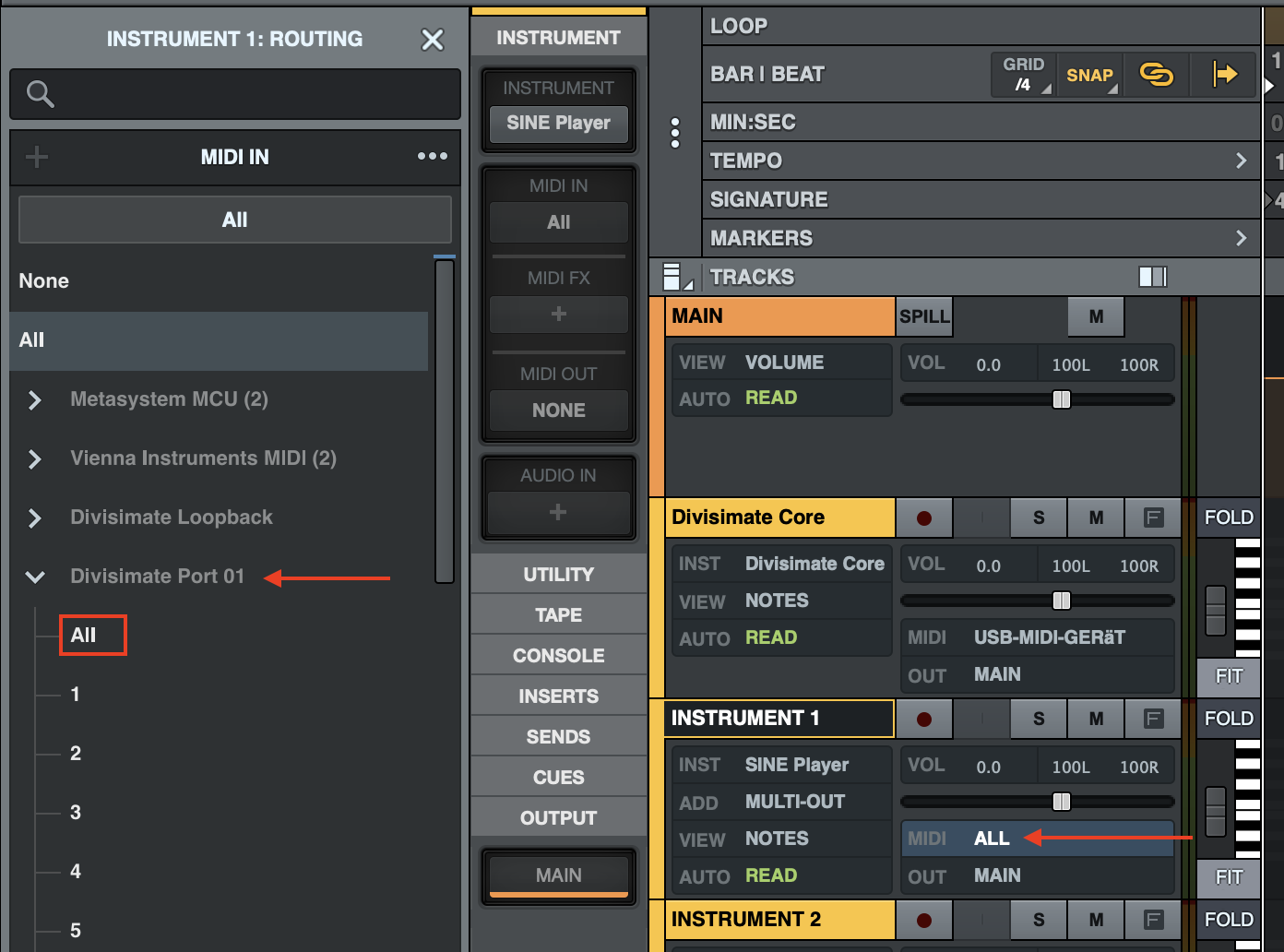
Task: Arm record on Divisimate Core track
Action: pyautogui.click(x=923, y=518)
